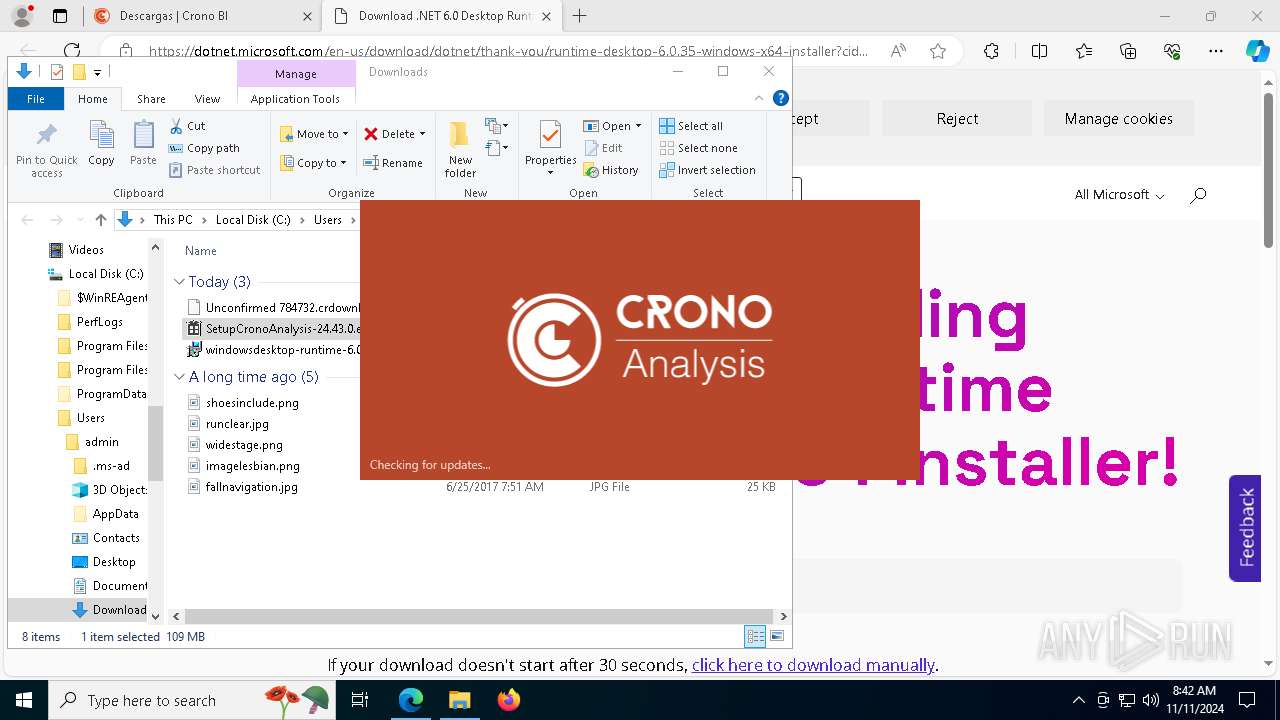Select runclear.jpg file

237,424
